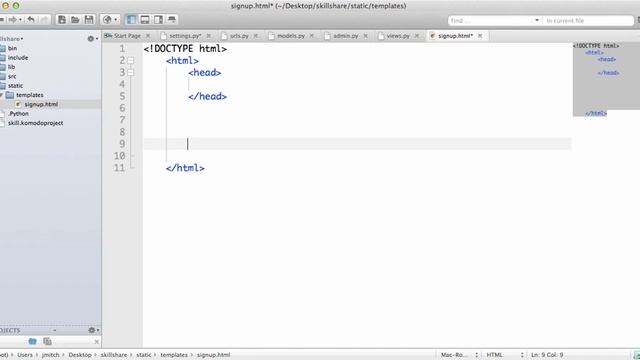Screen dimensions: 640x360
Task: Click the <!DOCTYPE html> text on line 1
Action: click(x=185, y=49)
